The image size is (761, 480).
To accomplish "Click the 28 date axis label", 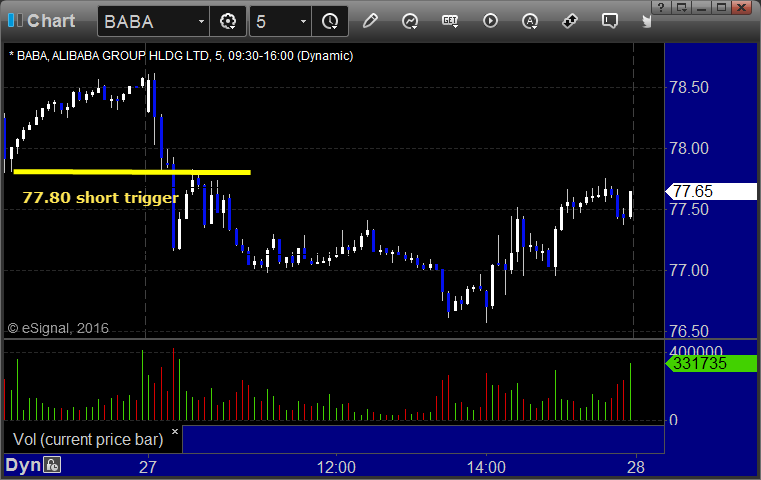I will 636,467.
